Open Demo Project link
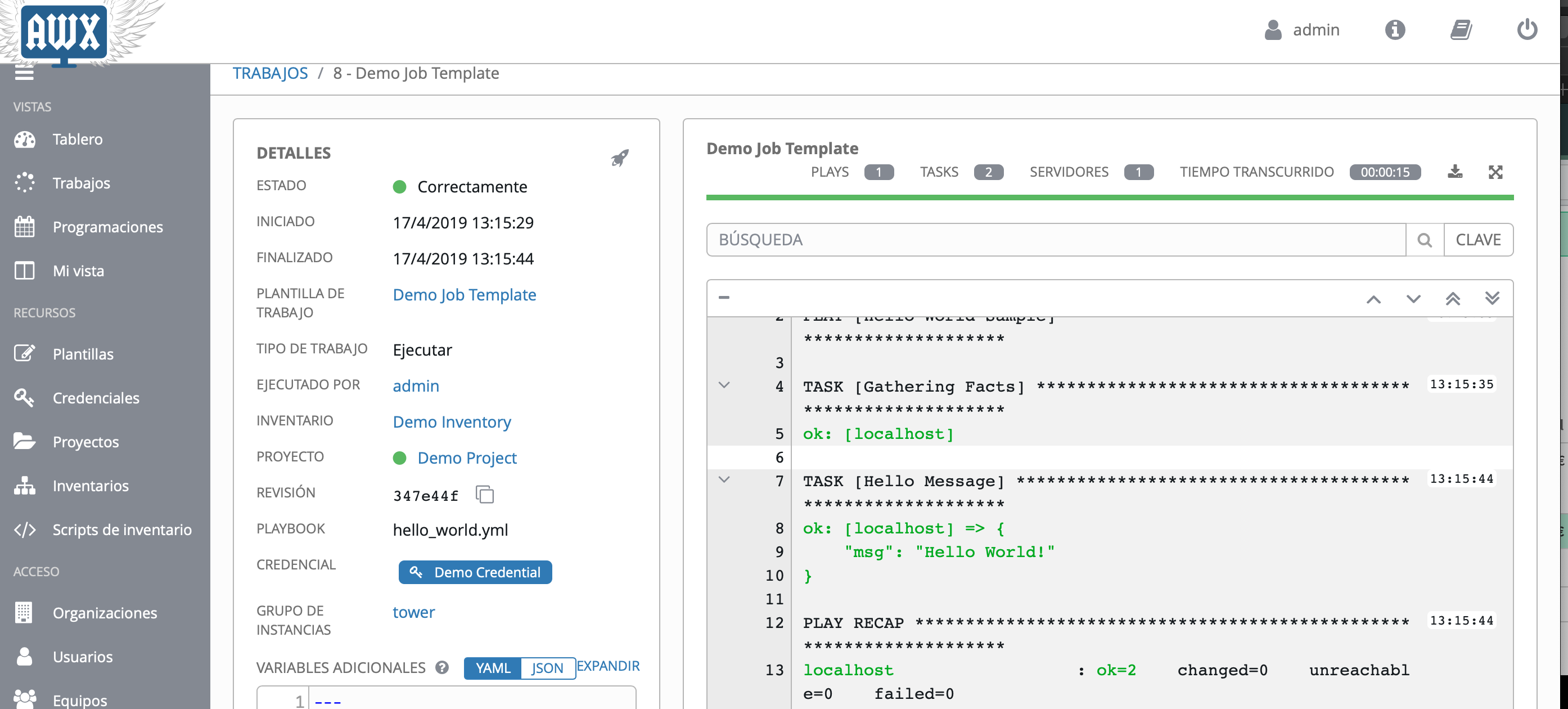 click(x=468, y=458)
